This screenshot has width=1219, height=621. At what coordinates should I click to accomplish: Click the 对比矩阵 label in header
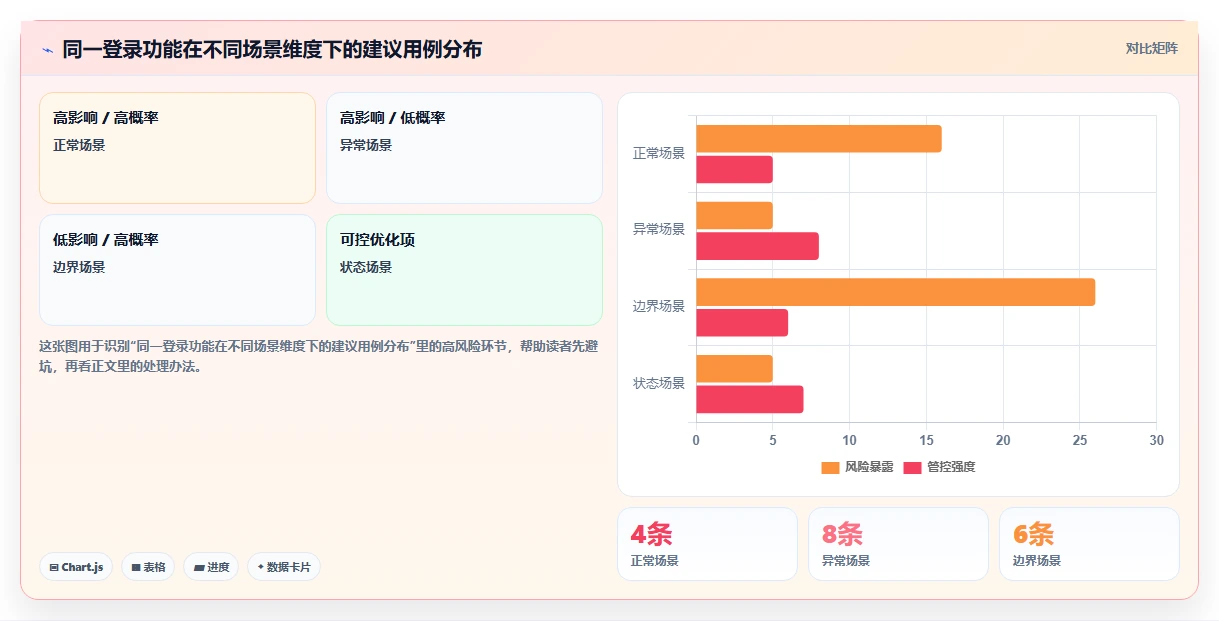pos(1151,48)
